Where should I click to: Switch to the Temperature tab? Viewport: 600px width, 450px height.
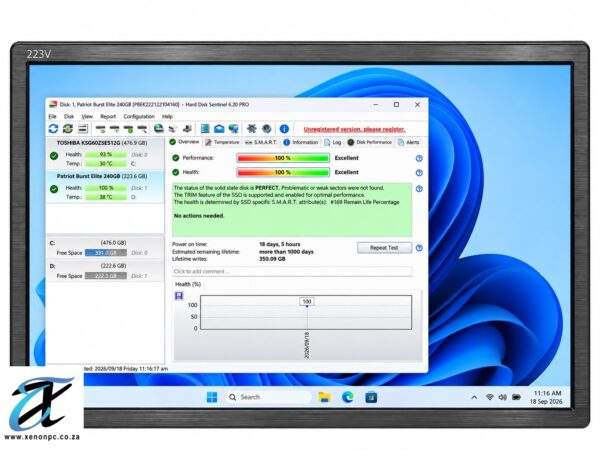point(222,142)
